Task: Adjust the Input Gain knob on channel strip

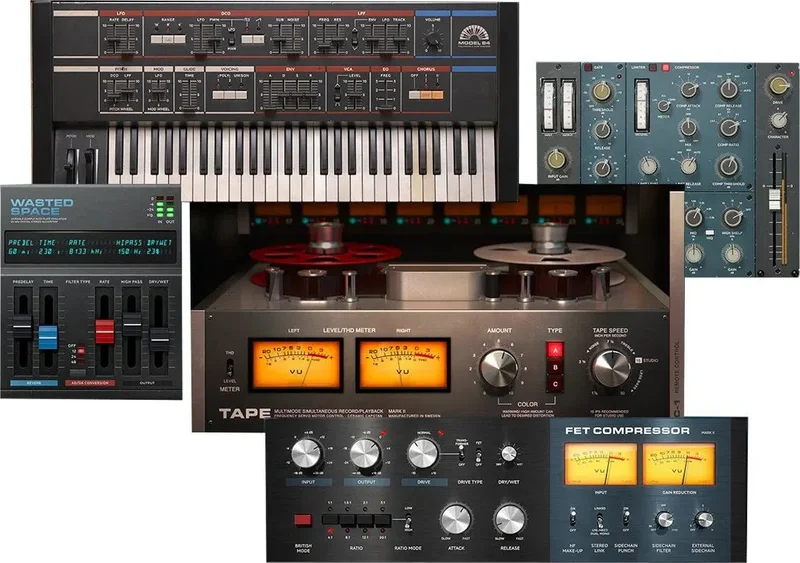Action: (x=557, y=160)
